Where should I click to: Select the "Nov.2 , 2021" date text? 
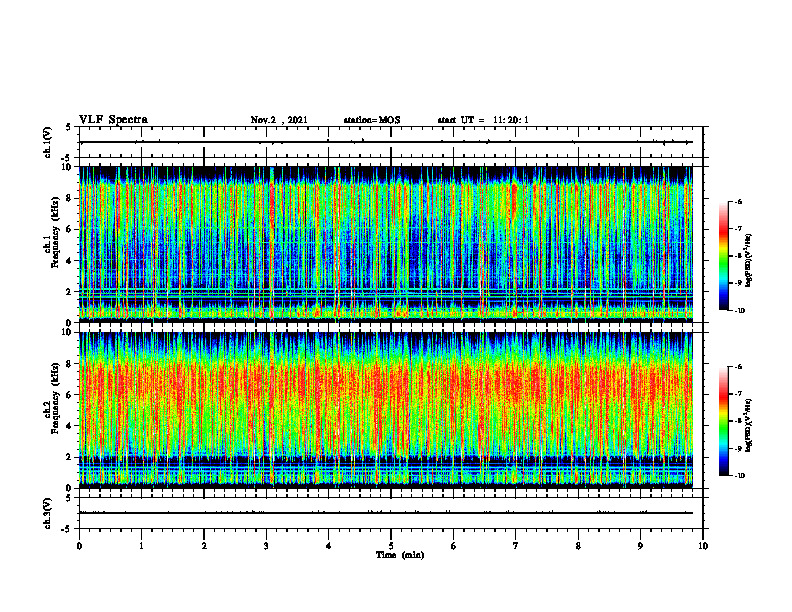coord(279,120)
